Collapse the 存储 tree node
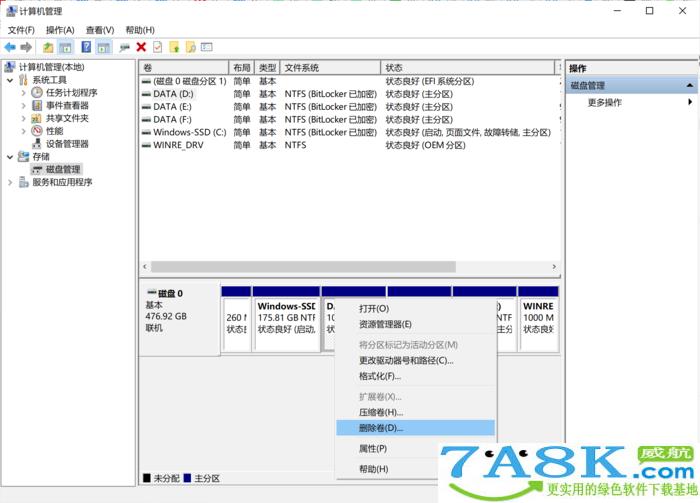The width and height of the screenshot is (700, 503). (x=10, y=157)
